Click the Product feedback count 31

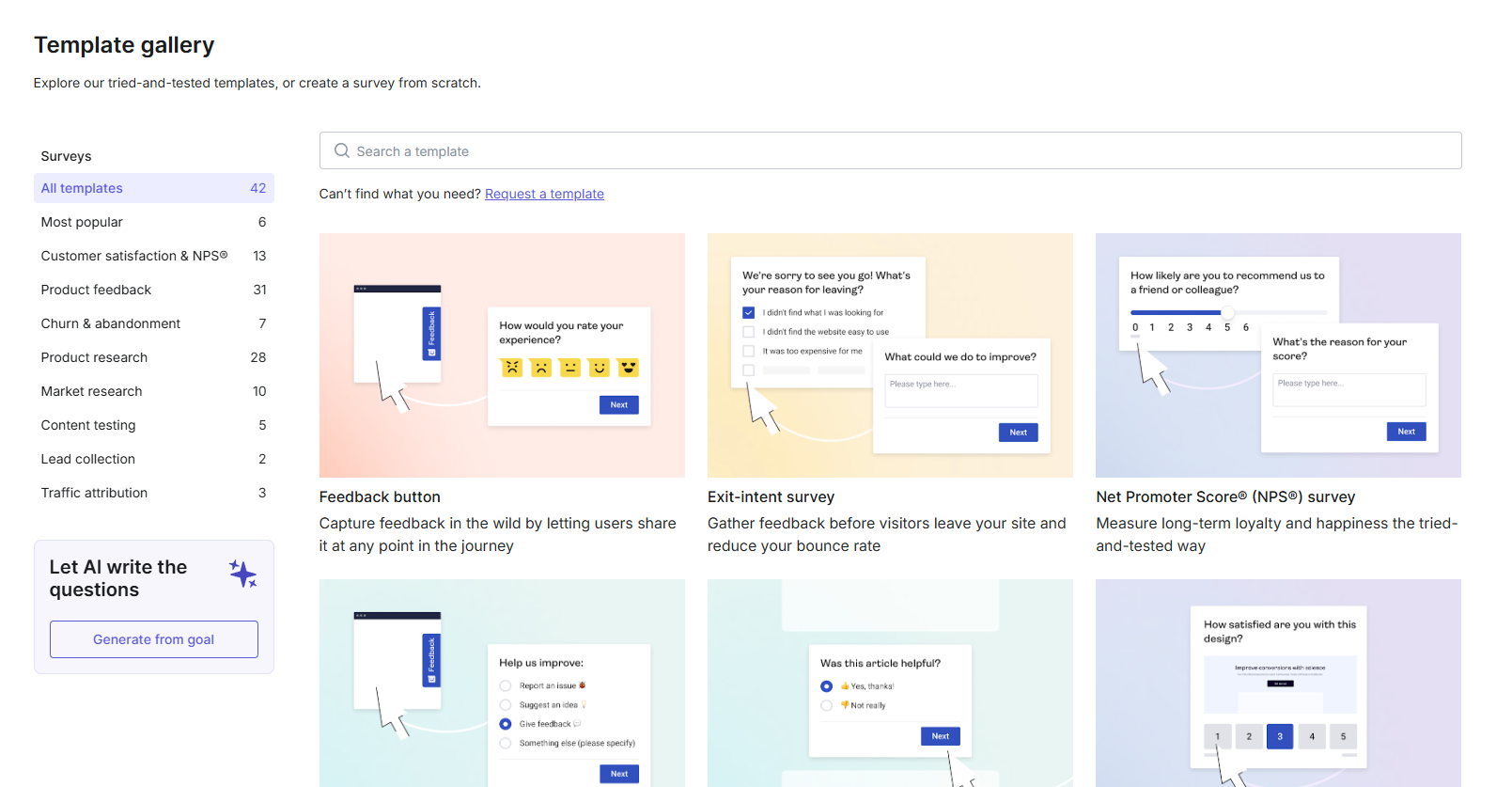[260, 290]
